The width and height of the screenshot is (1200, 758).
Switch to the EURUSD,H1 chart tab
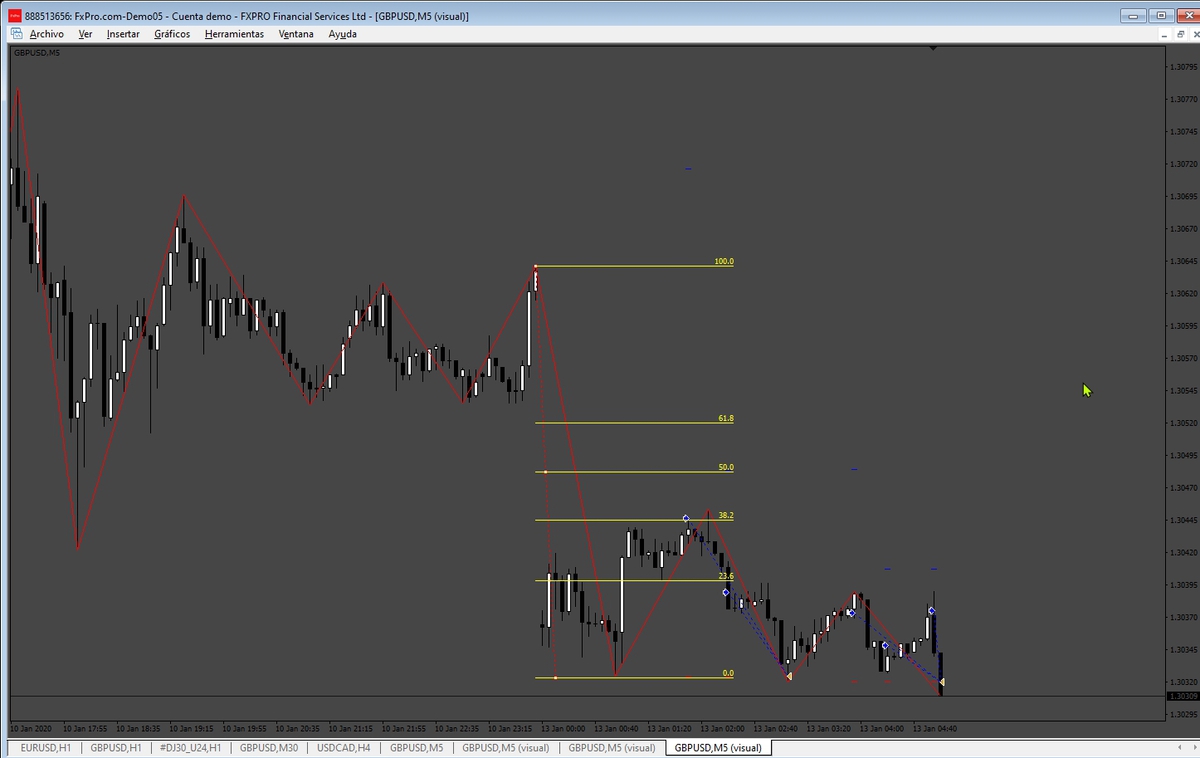point(45,747)
